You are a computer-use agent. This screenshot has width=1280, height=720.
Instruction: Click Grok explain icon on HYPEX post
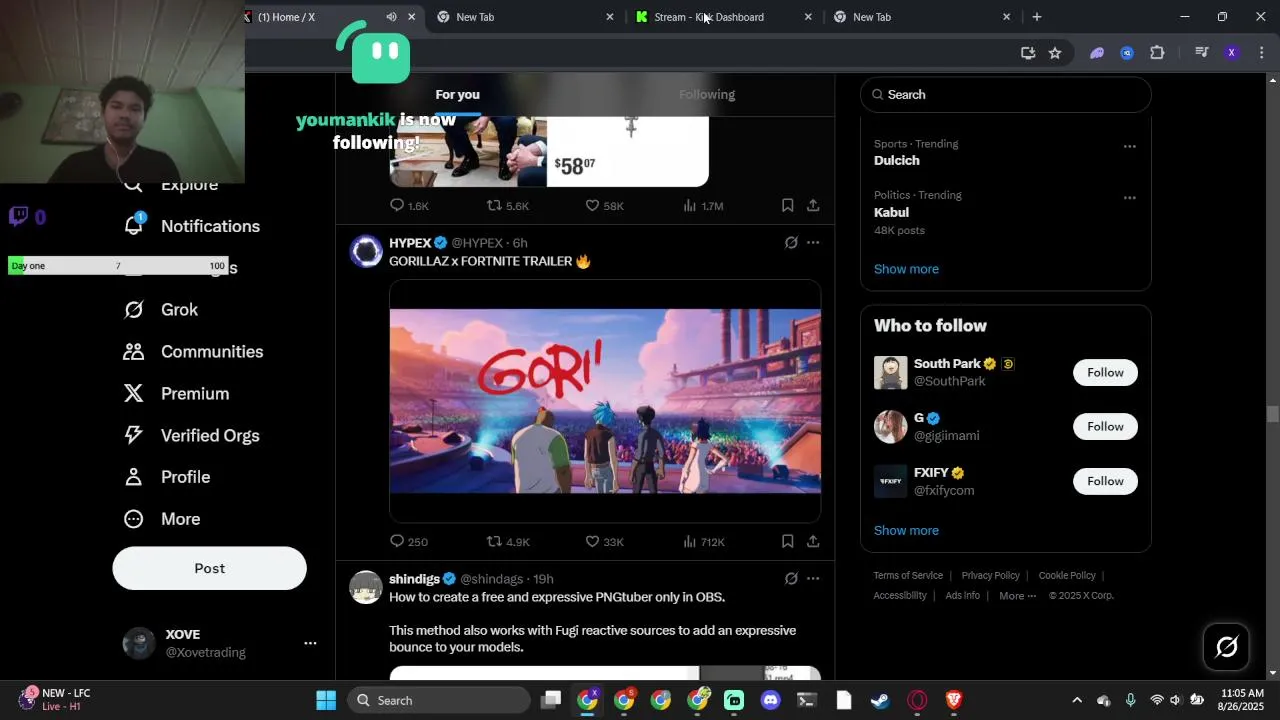791,243
